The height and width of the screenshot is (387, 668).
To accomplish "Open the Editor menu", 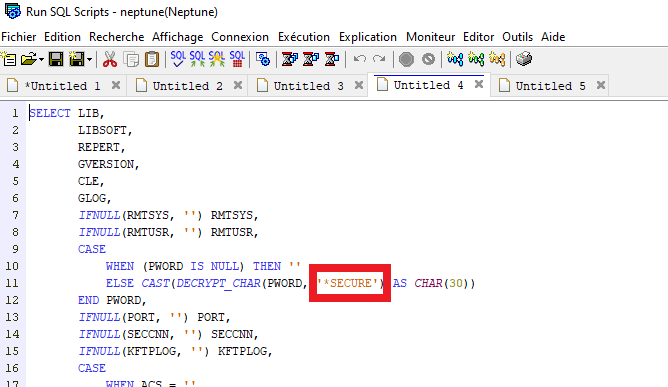I will [478, 37].
